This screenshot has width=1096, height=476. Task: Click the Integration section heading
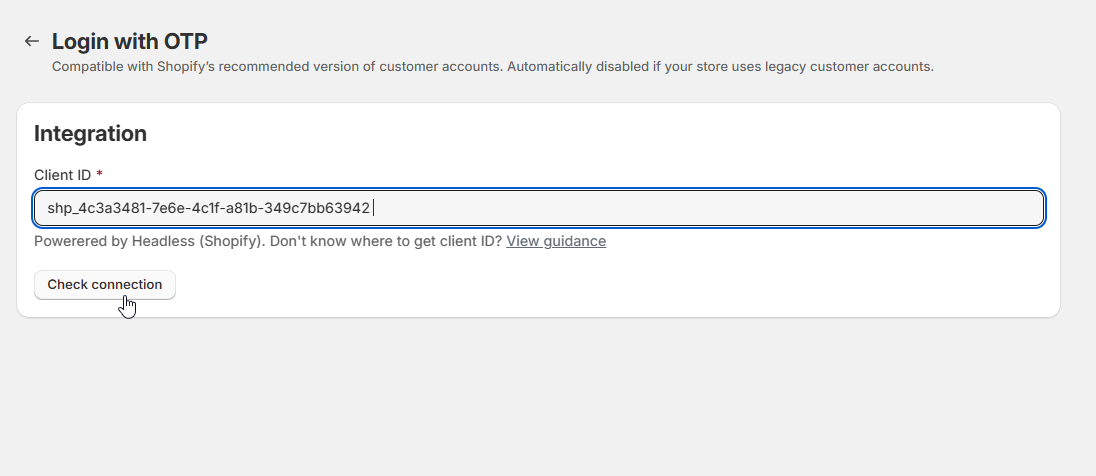pos(90,133)
